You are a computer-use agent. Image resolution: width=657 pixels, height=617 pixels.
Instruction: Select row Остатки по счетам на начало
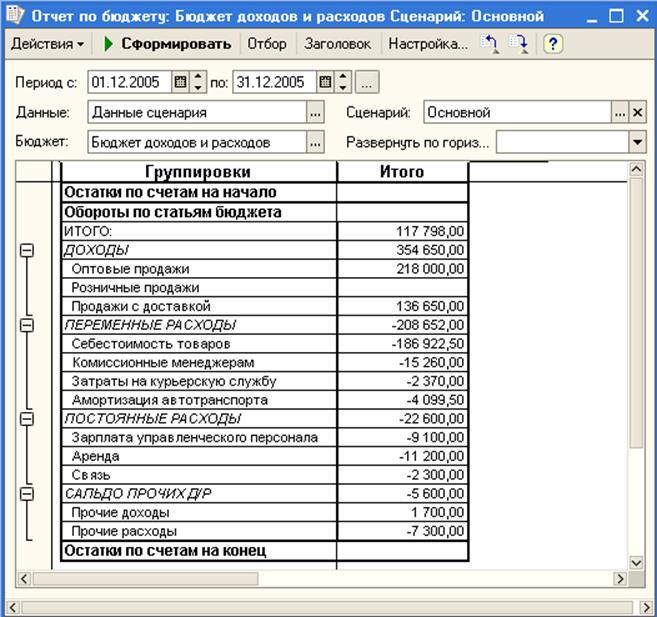264,192
